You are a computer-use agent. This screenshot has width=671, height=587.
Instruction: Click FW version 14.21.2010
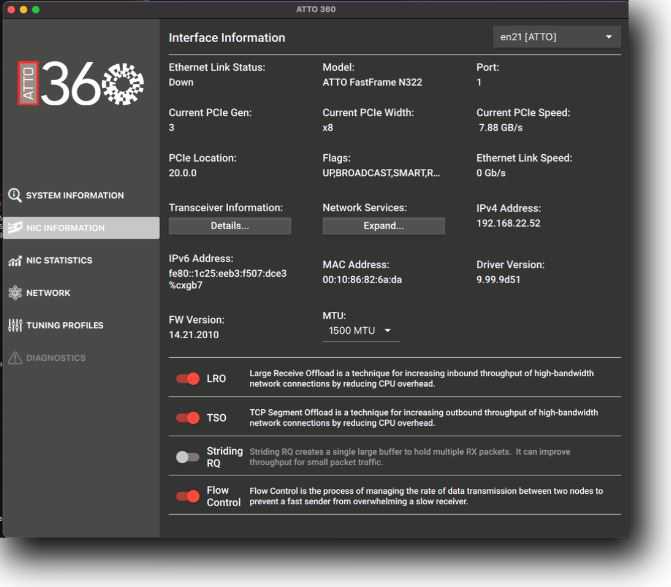click(193, 335)
